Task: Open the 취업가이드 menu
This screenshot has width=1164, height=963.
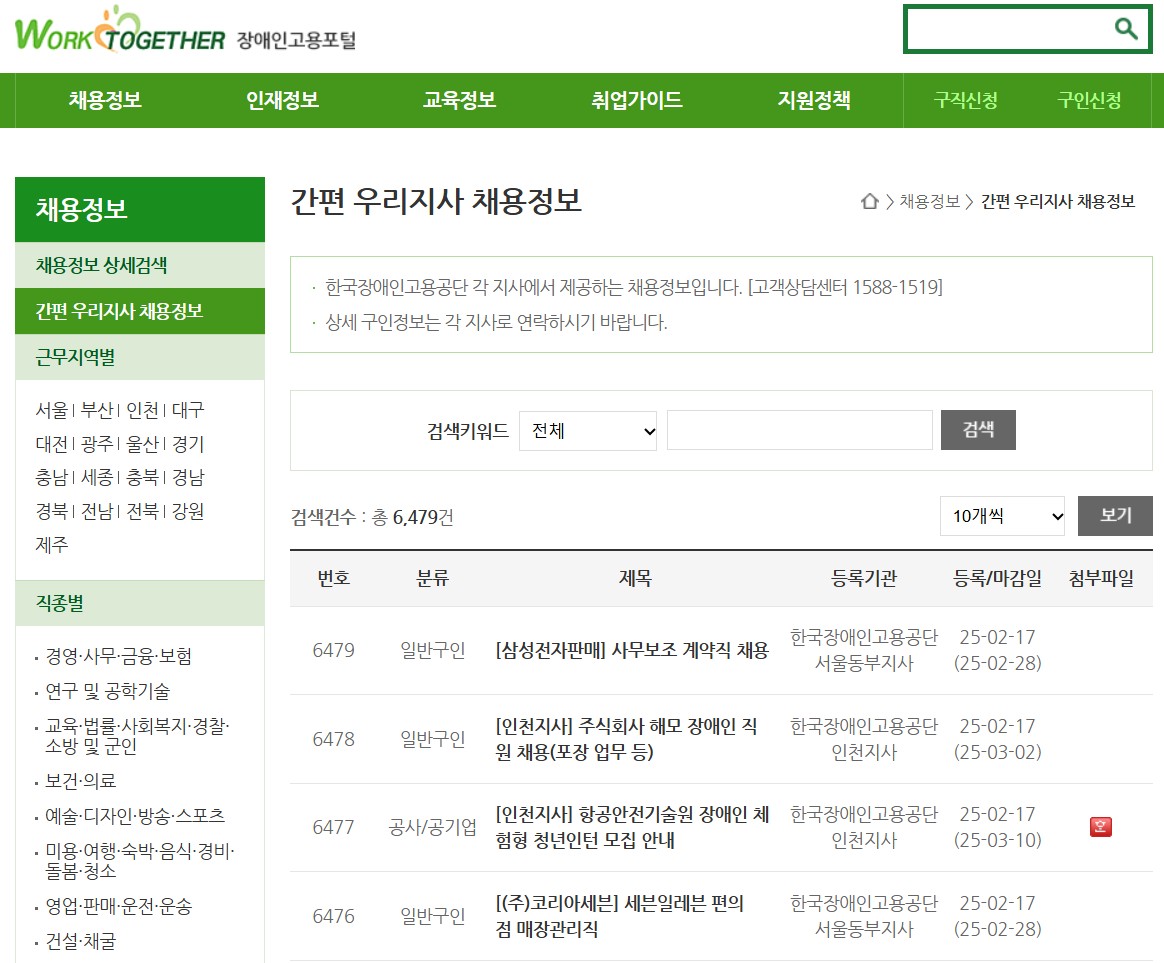Action: click(x=635, y=100)
